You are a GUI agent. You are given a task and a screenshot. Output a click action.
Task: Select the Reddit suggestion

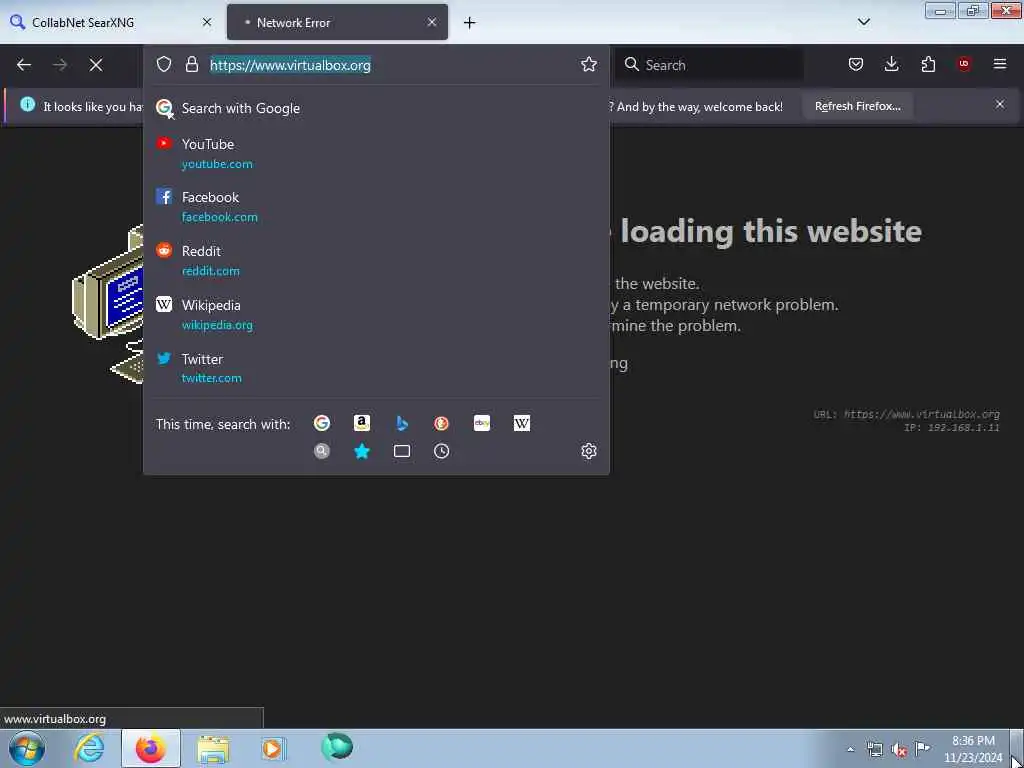pos(376,261)
